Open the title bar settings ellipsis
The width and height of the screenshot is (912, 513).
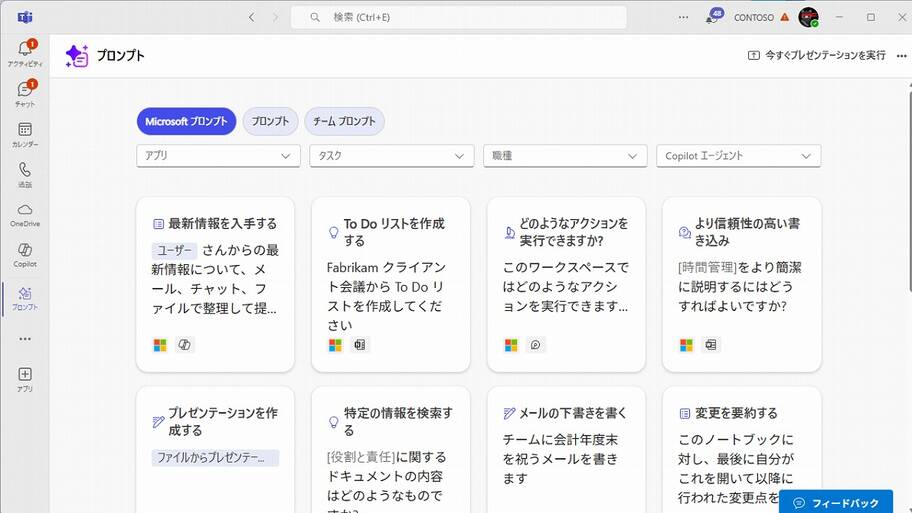click(x=683, y=17)
